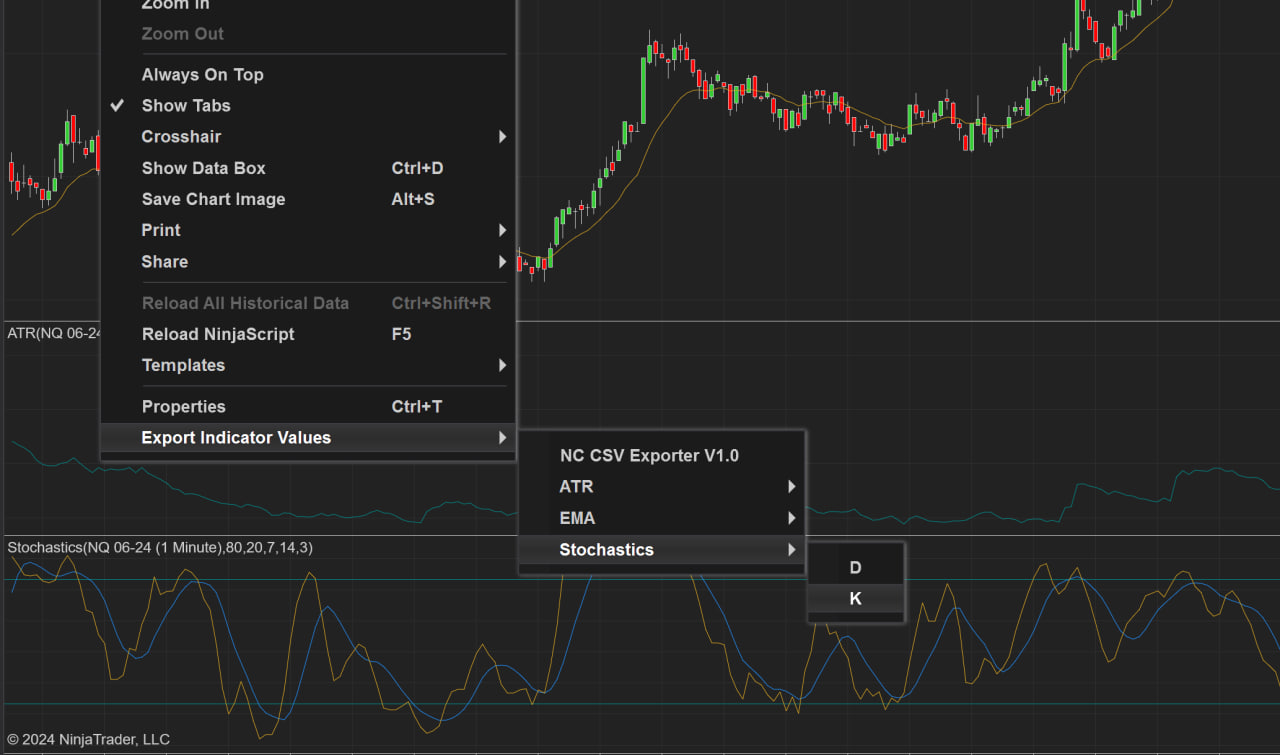The image size is (1280, 755).
Task: Export the Stochastics K series
Action: pyautogui.click(x=855, y=599)
